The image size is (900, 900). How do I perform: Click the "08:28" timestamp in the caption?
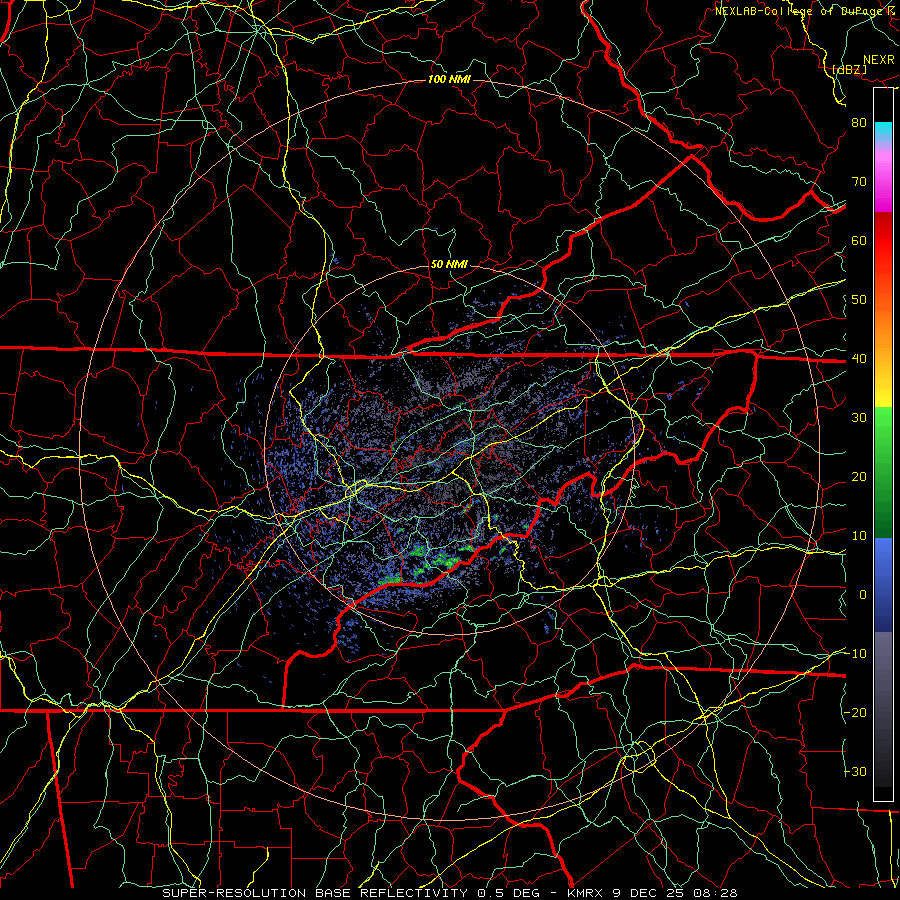(717, 893)
